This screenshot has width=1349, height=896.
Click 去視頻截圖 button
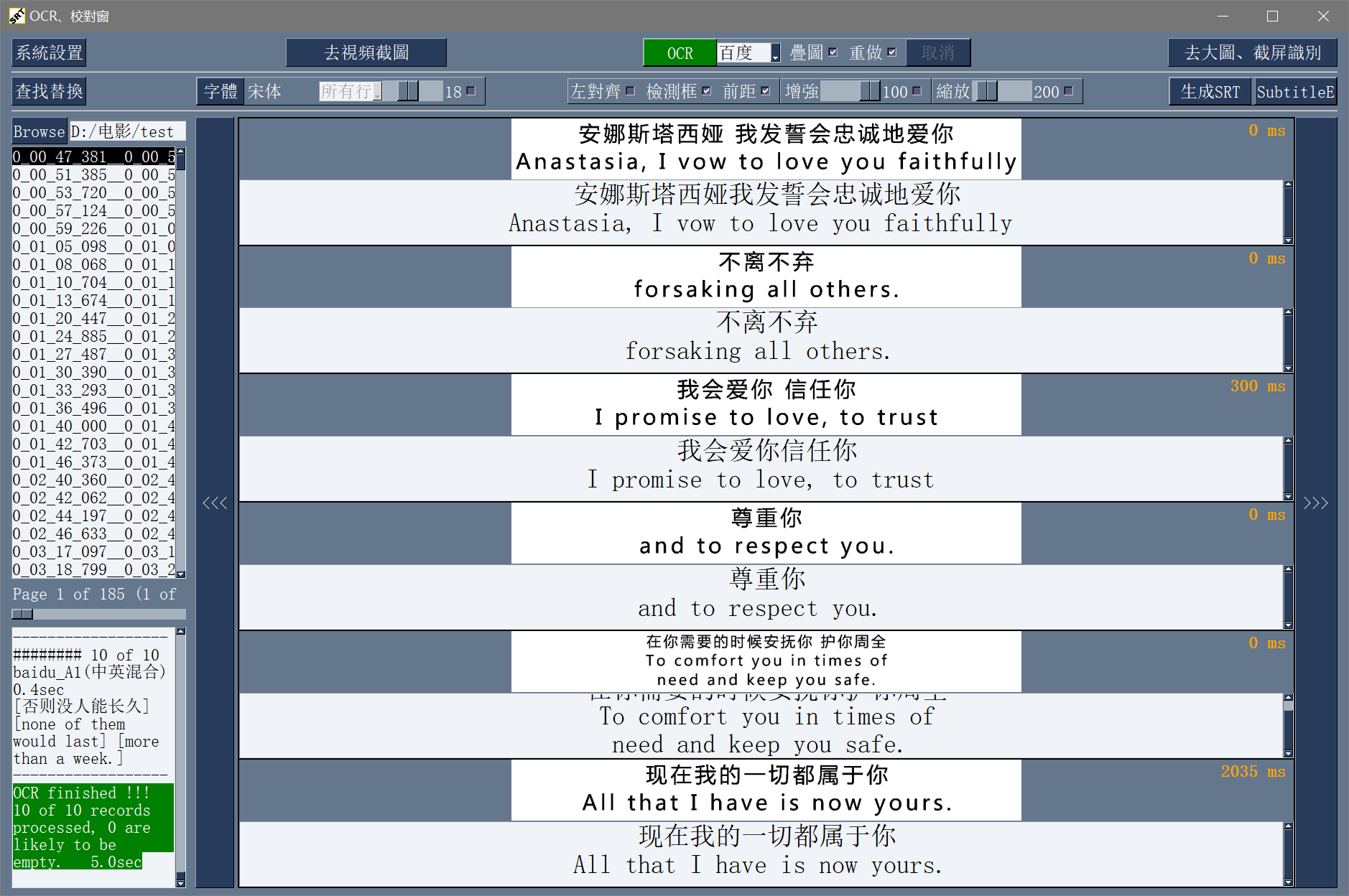tap(366, 52)
